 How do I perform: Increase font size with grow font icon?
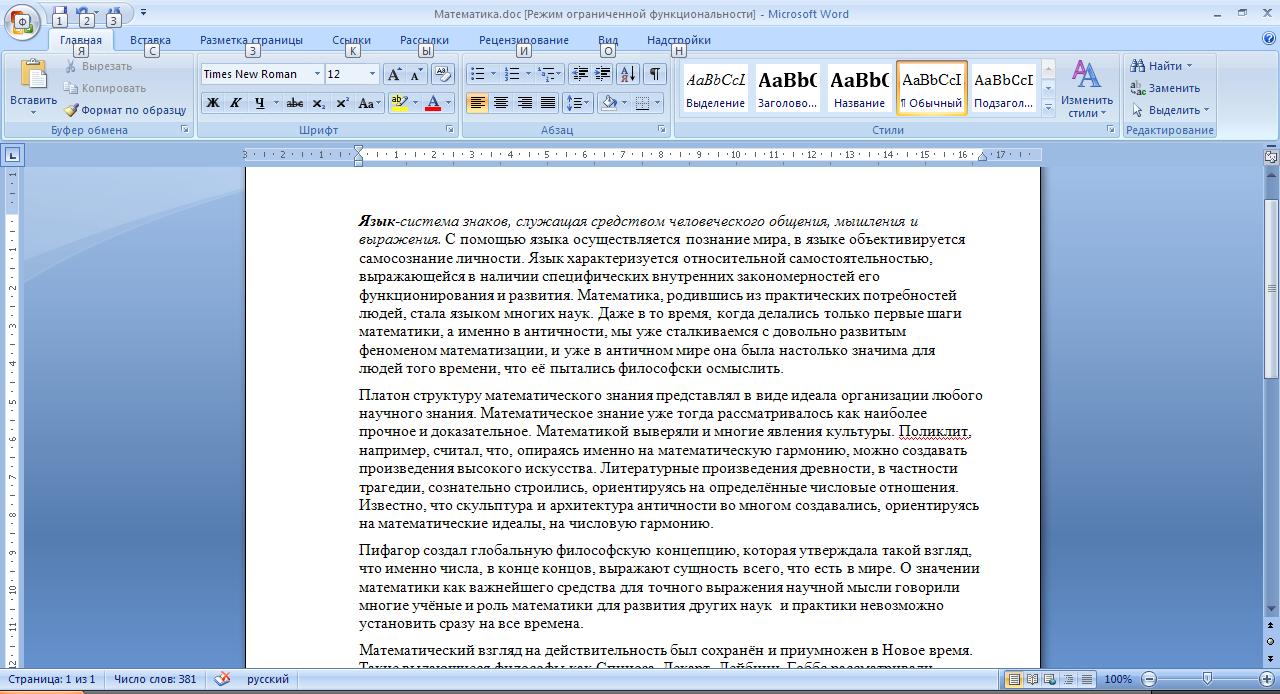[x=394, y=74]
